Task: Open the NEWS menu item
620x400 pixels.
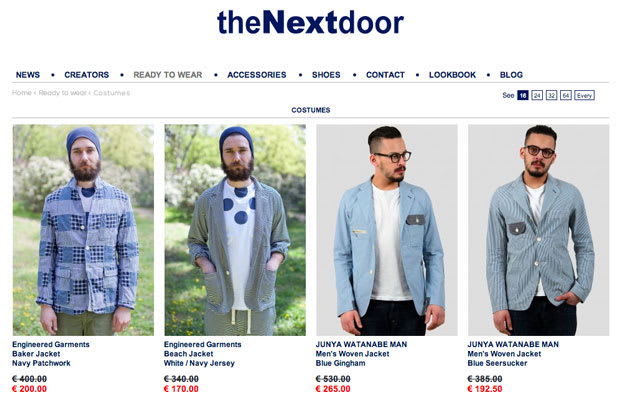Action: point(28,75)
